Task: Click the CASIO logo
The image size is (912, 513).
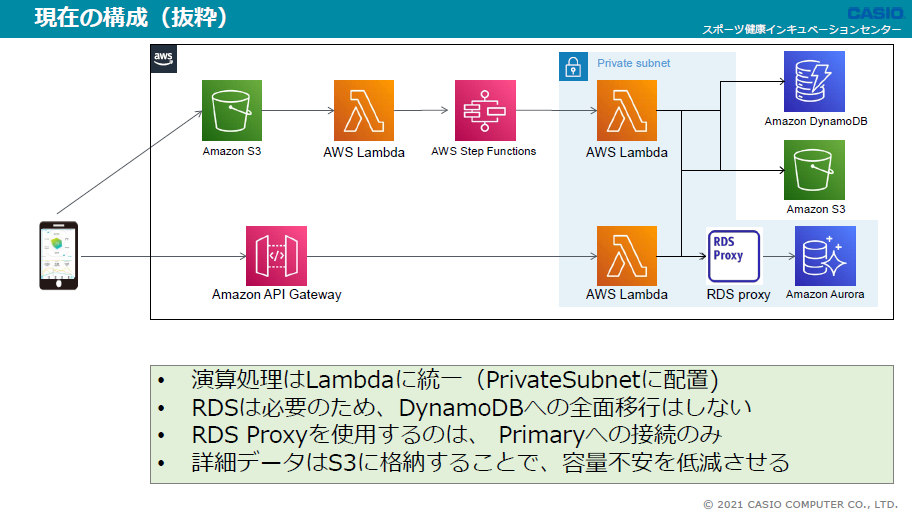Action: click(875, 13)
